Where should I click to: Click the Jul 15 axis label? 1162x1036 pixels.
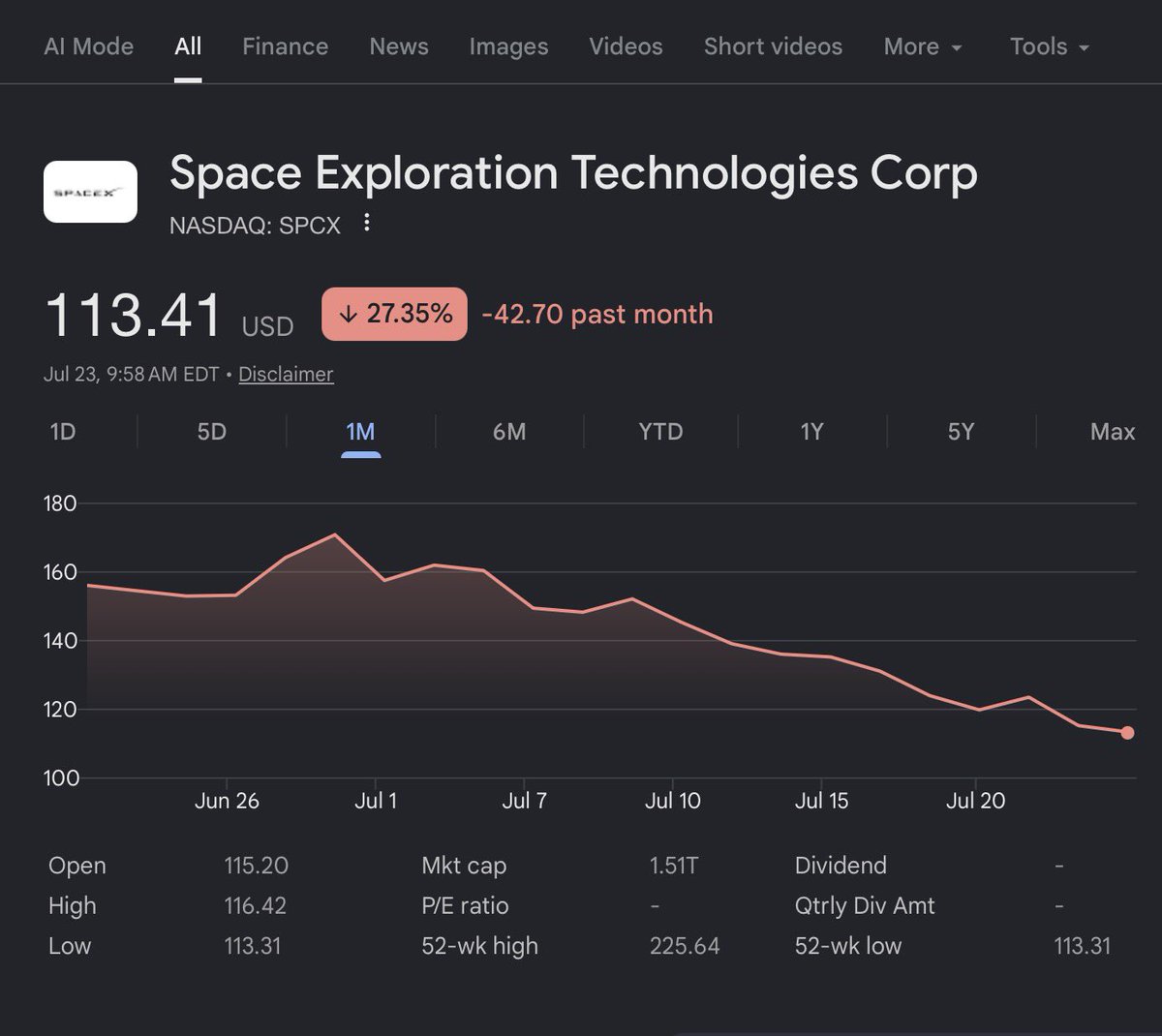coord(821,801)
